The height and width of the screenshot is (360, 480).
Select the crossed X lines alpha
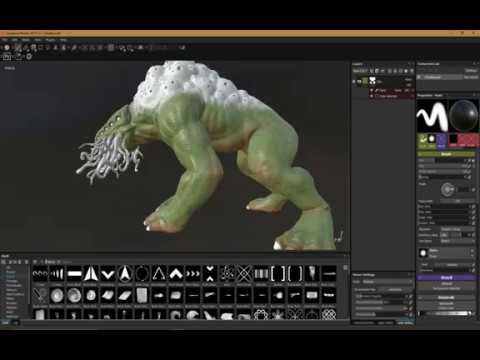coord(244,274)
